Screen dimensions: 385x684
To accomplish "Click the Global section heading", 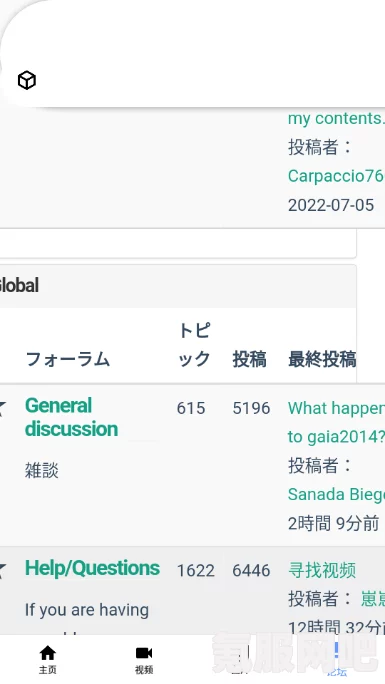I will 19,286.
